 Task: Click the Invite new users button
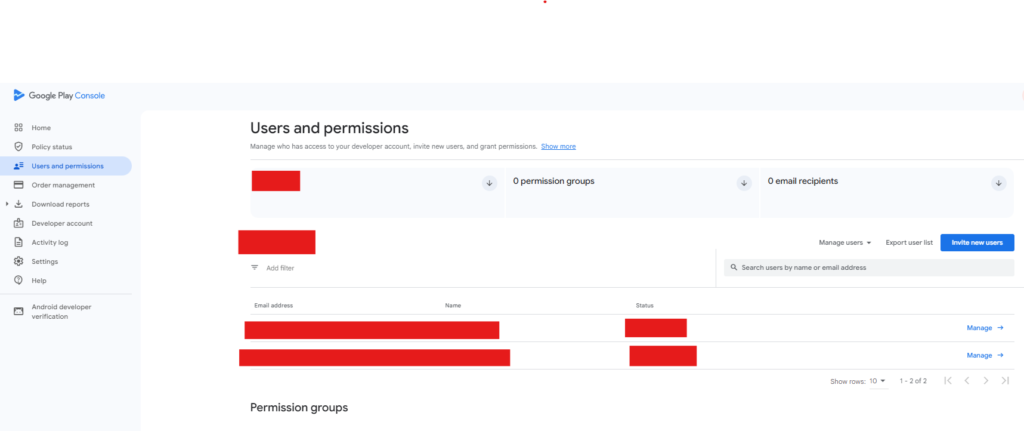(x=977, y=242)
